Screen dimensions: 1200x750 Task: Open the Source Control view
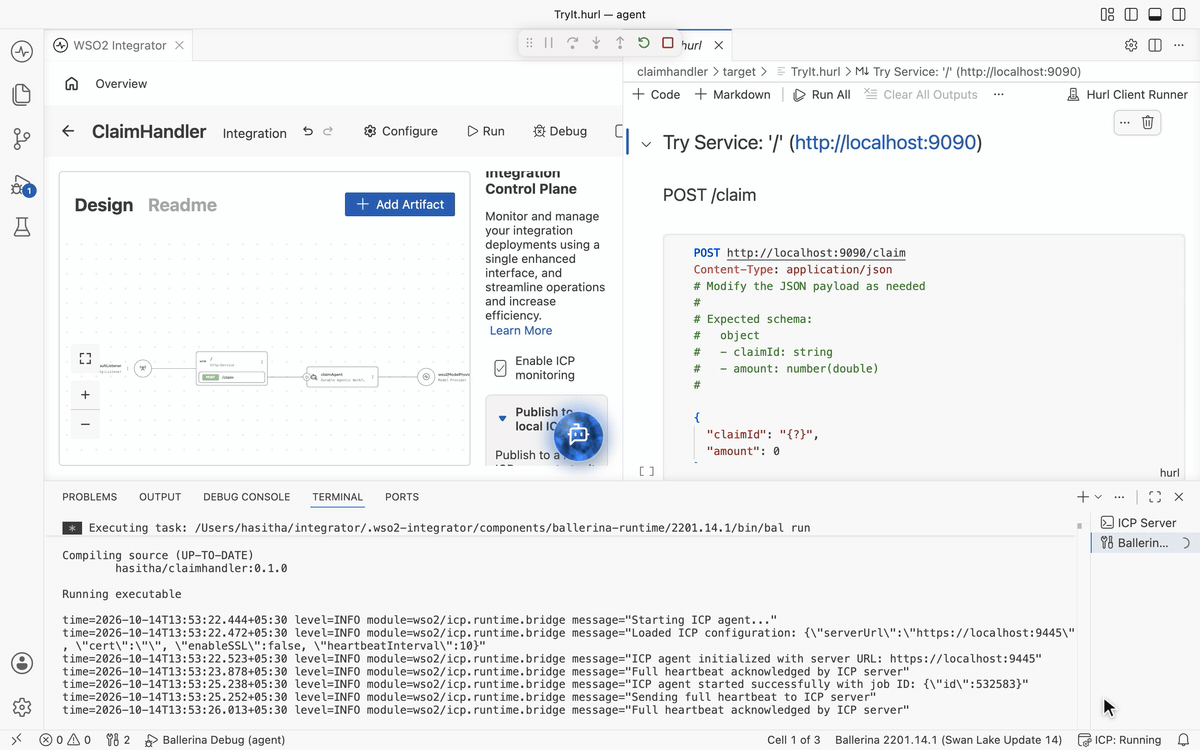tap(22, 139)
